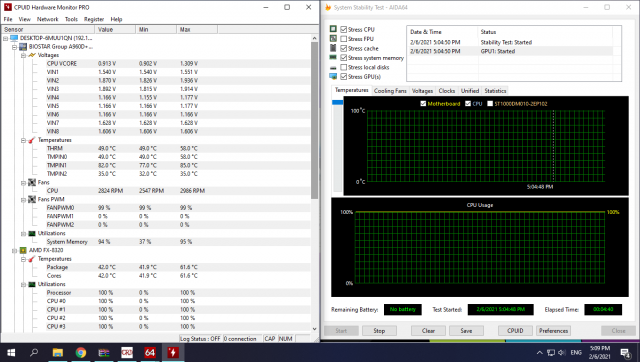The height and width of the screenshot is (362, 640).
Task: Open the View menu
Action: (24, 19)
